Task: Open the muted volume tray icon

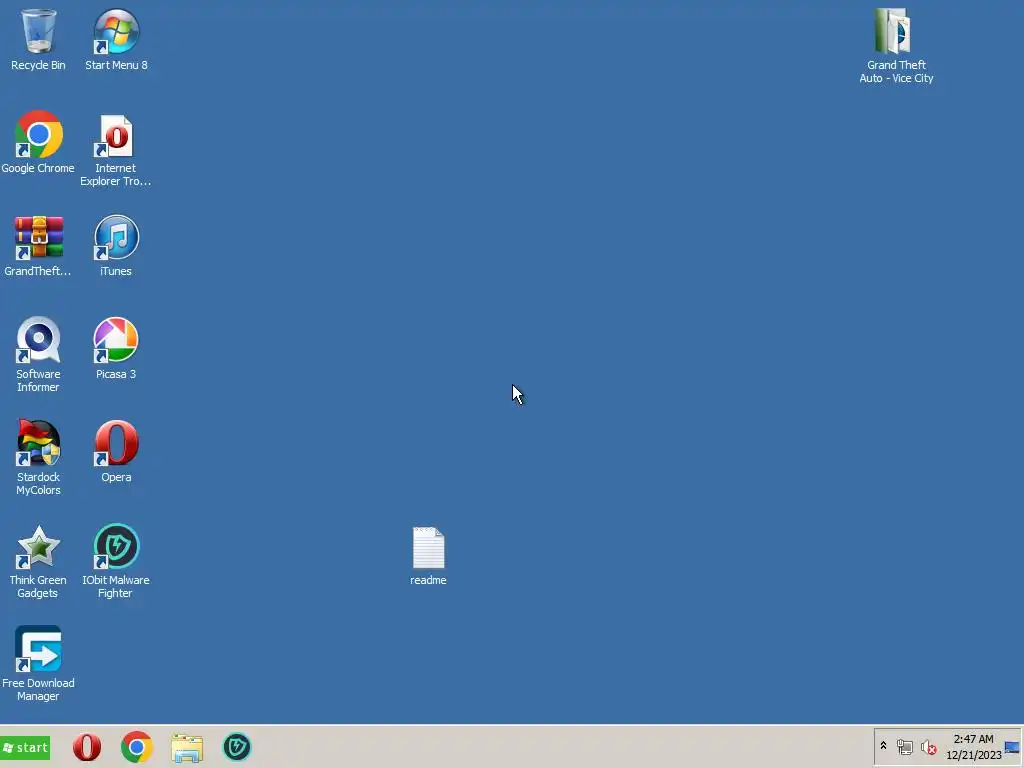Action: tap(928, 747)
